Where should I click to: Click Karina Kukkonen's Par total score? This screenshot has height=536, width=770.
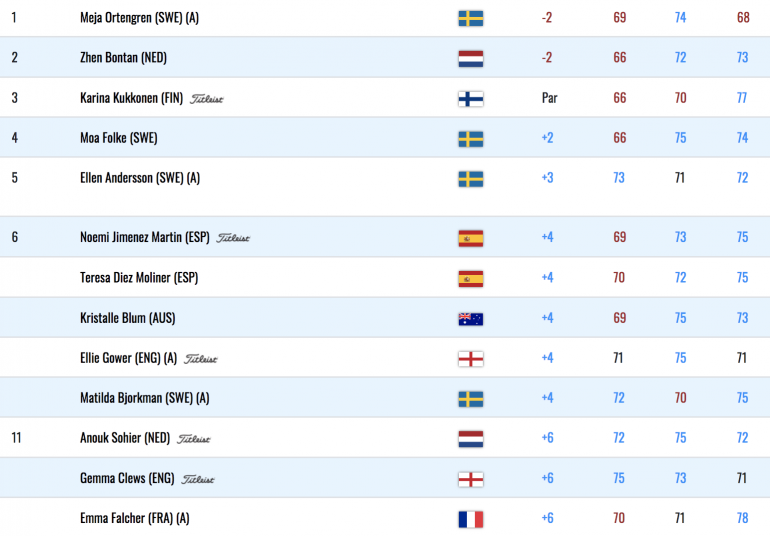pyautogui.click(x=550, y=98)
